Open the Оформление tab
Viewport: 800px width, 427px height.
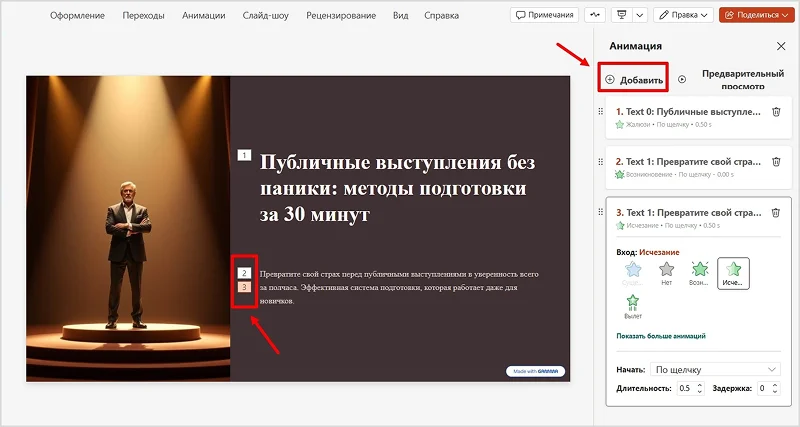(77, 15)
